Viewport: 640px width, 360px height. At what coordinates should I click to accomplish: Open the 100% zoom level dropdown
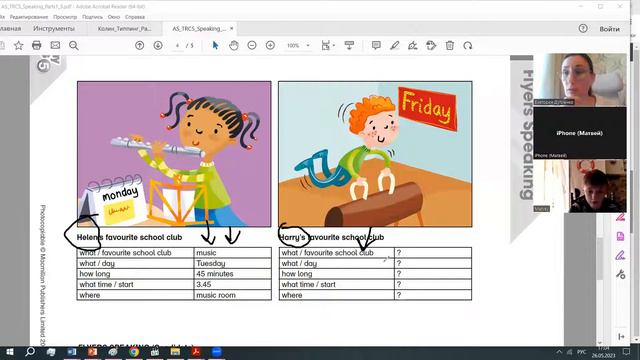298,46
